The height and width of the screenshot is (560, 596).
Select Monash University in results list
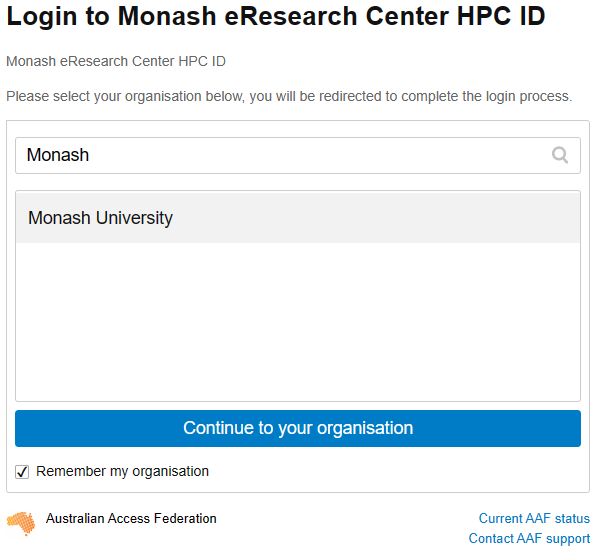coord(298,217)
